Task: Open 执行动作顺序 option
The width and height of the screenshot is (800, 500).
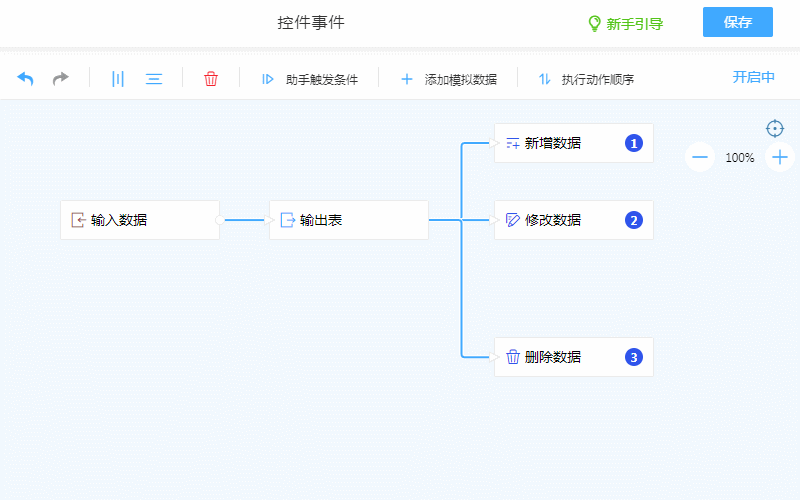Action: (x=586, y=79)
